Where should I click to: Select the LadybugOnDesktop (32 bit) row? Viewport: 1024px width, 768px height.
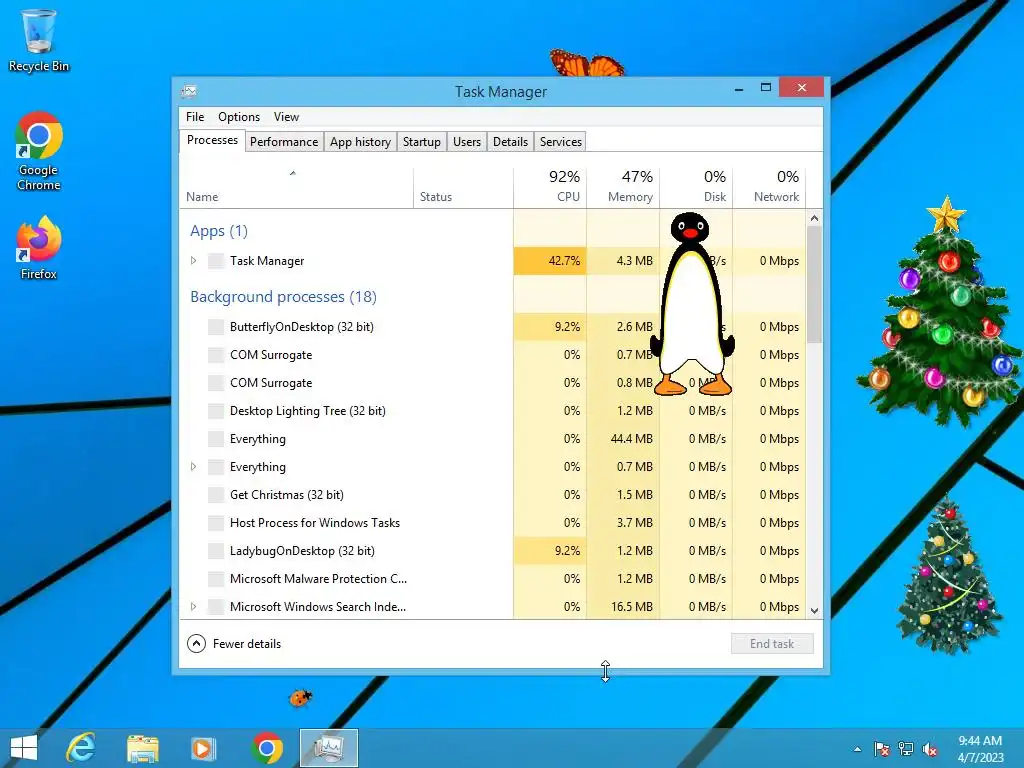click(492, 551)
